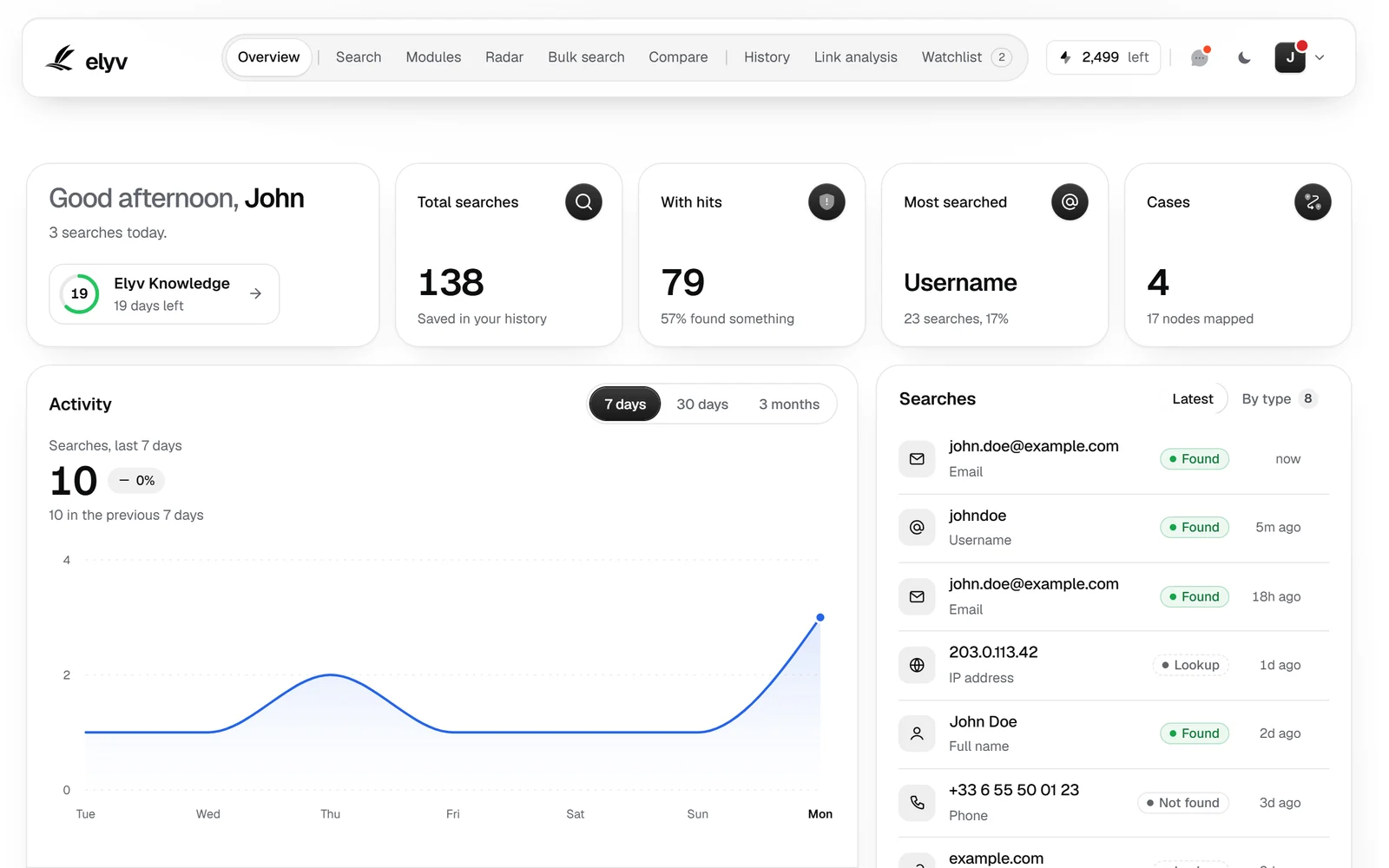
Task: Click the at-sign icon for johndoe
Action: tap(917, 527)
